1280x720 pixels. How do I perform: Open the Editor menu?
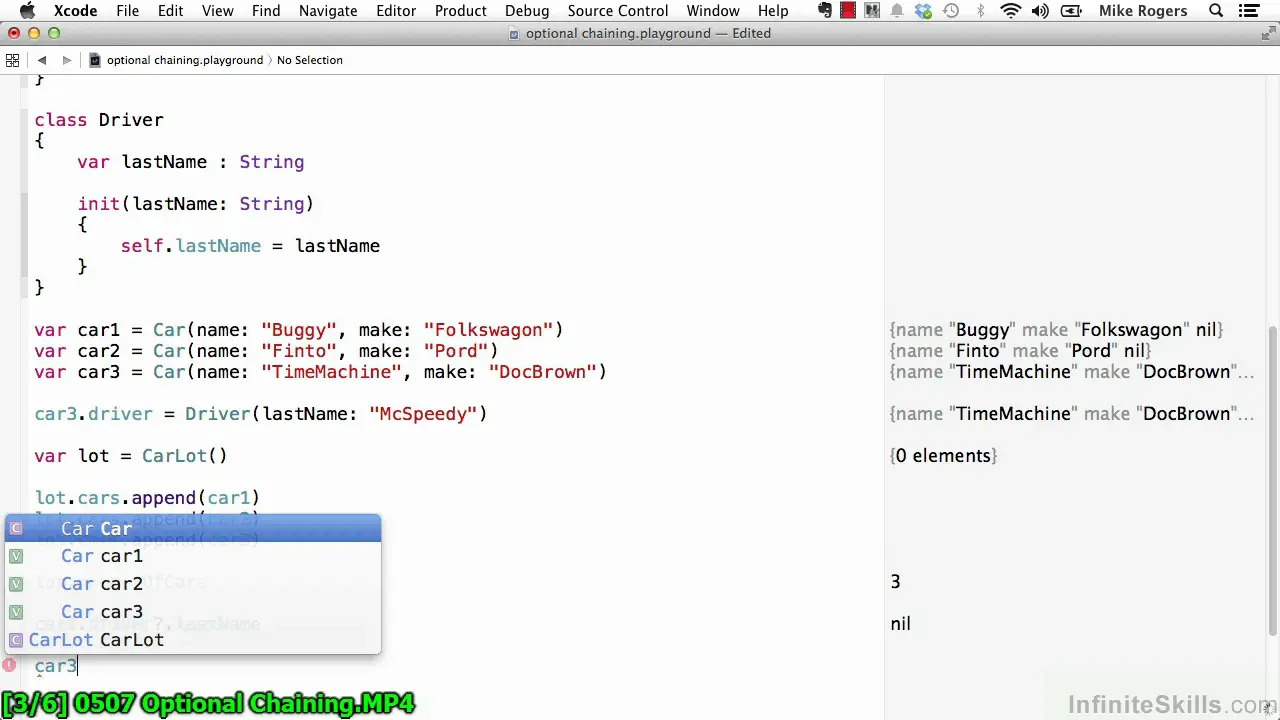click(x=395, y=11)
